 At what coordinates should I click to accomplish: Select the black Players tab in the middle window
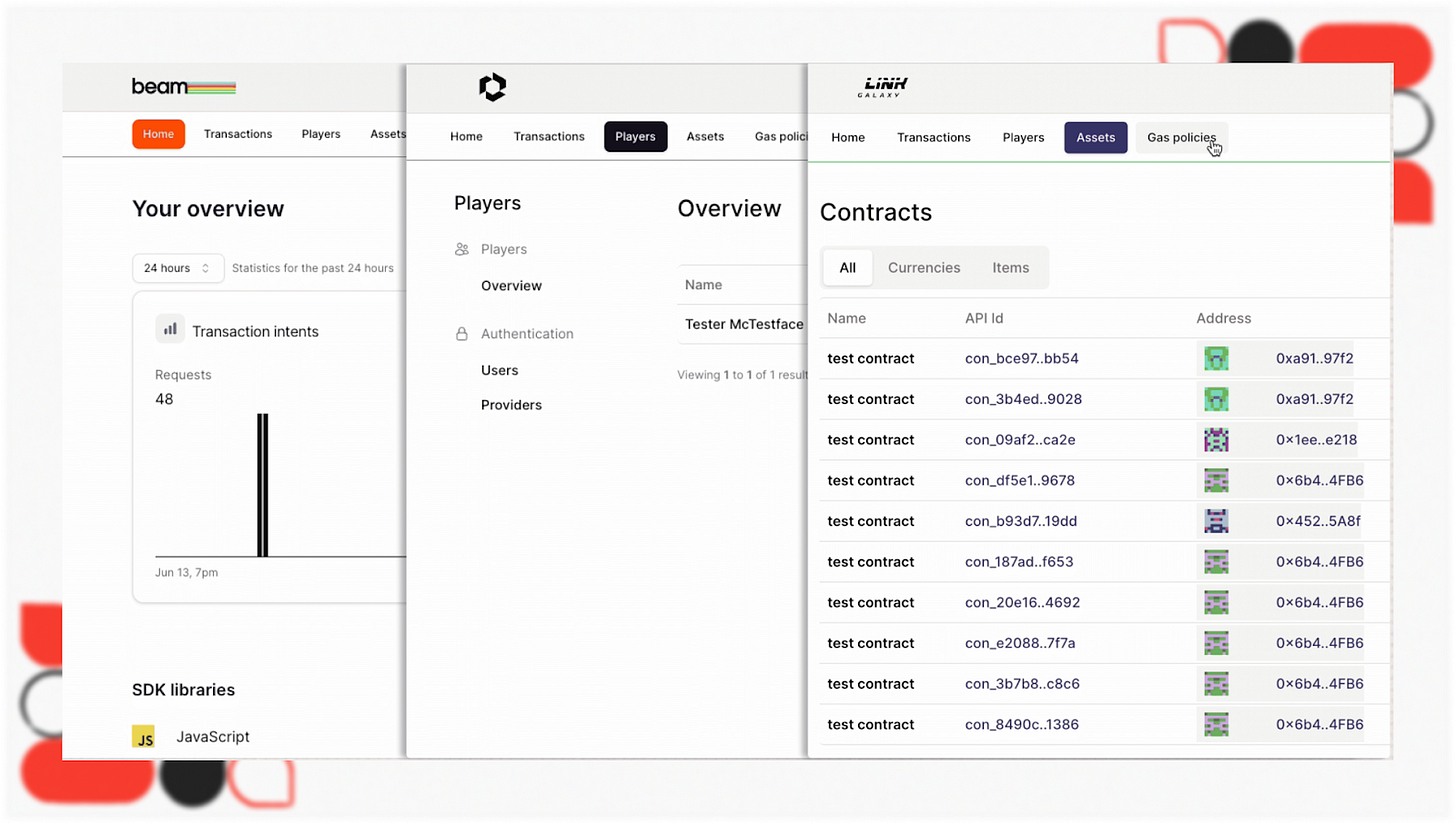[x=635, y=137]
